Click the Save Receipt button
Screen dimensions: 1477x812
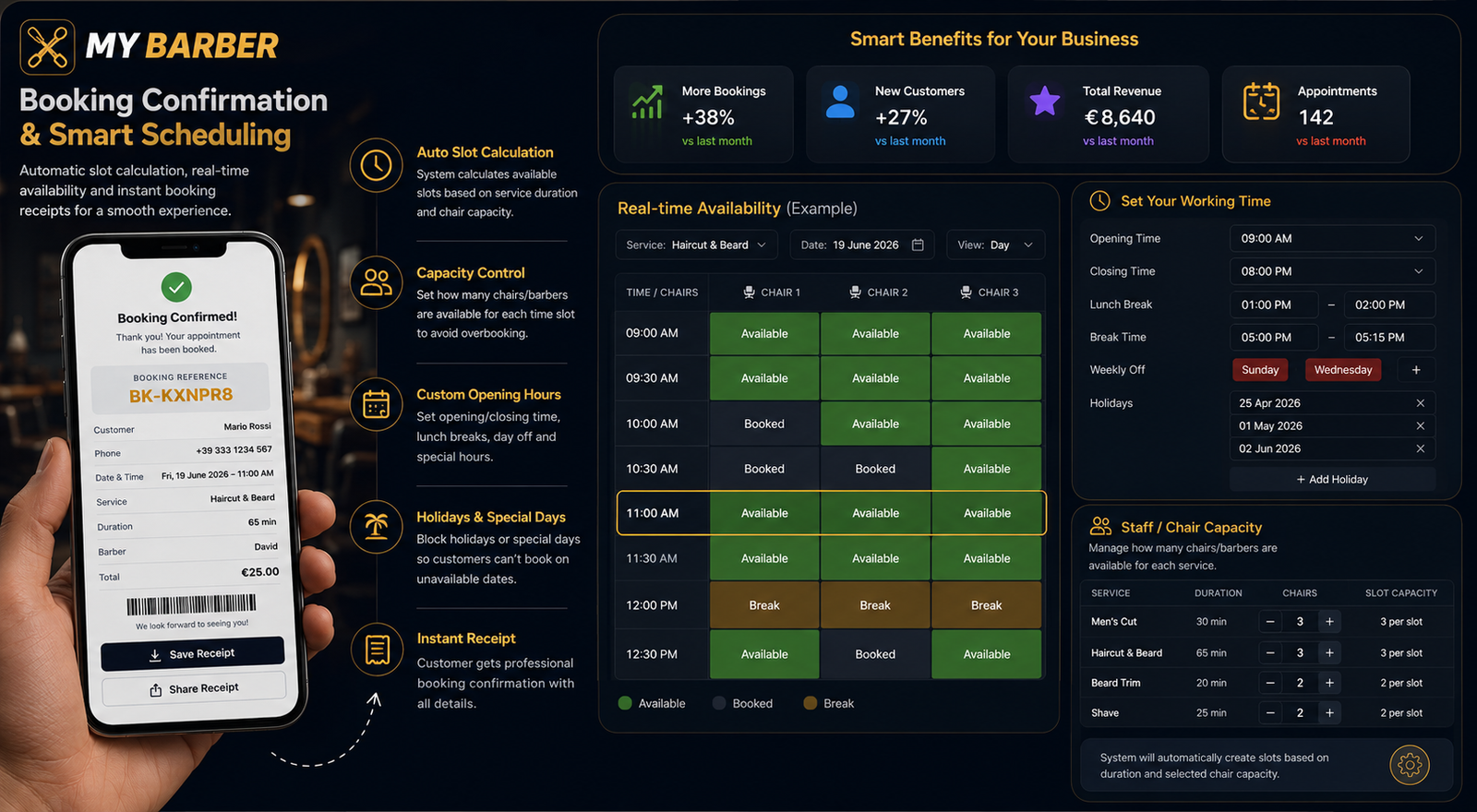coord(193,653)
